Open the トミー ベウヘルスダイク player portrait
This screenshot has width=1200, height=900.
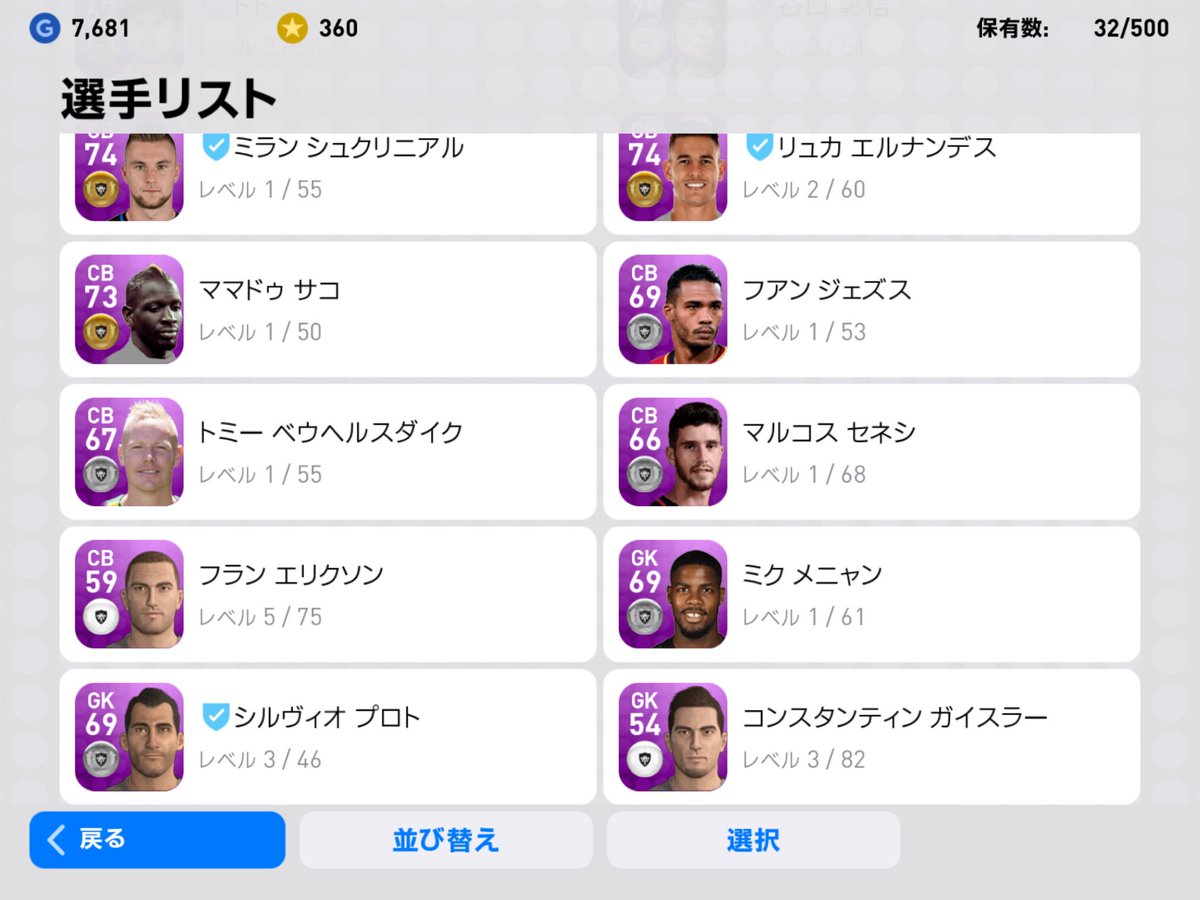click(x=129, y=452)
